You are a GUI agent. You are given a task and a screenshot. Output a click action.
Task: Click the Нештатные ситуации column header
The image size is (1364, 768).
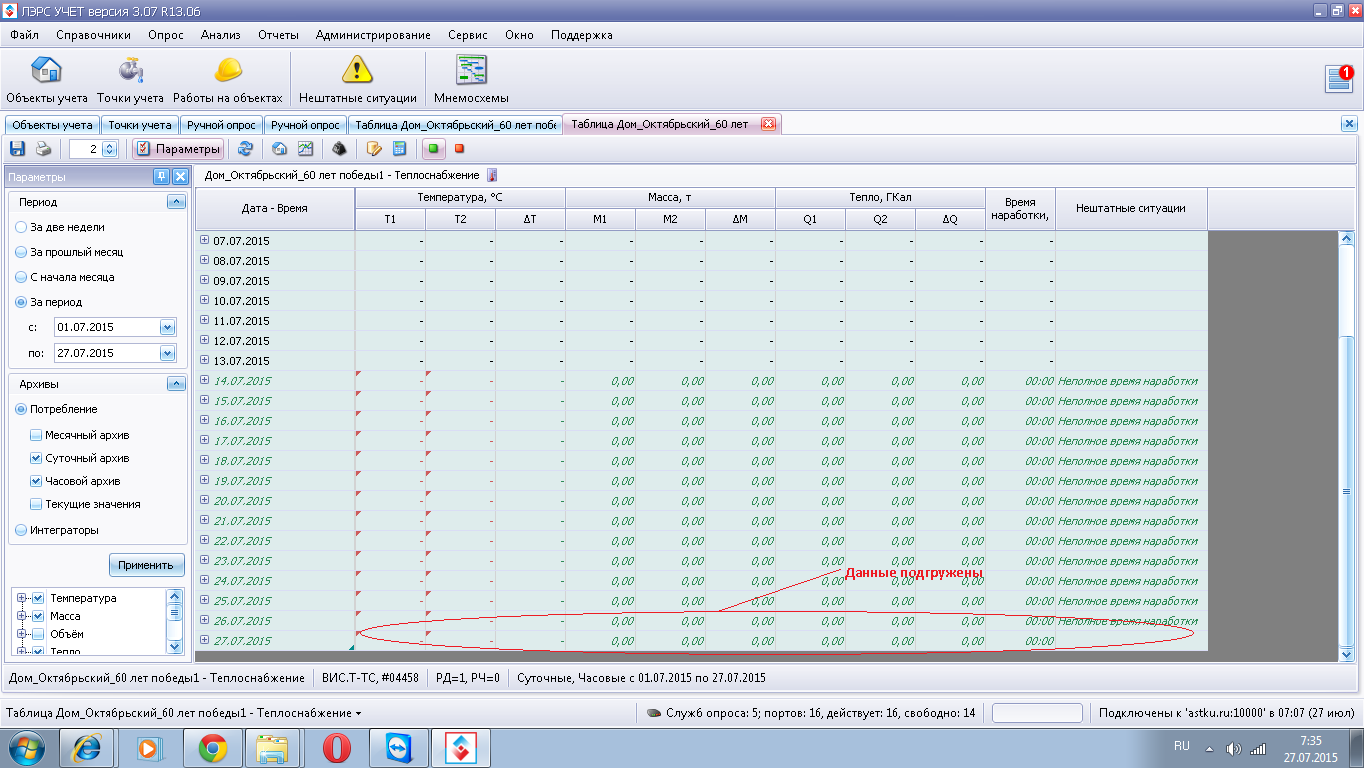(x=1131, y=208)
